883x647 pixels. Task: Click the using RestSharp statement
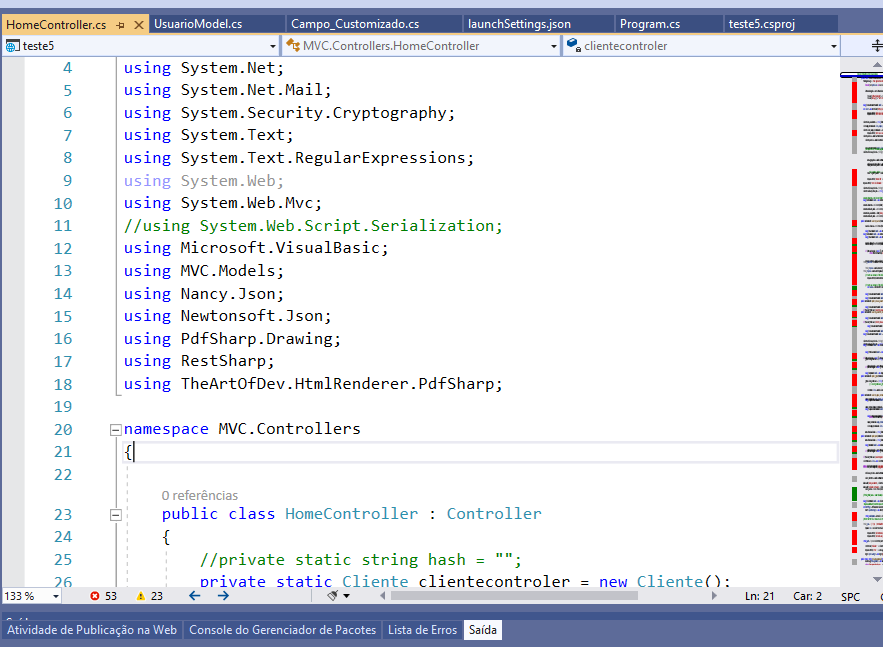(x=199, y=361)
